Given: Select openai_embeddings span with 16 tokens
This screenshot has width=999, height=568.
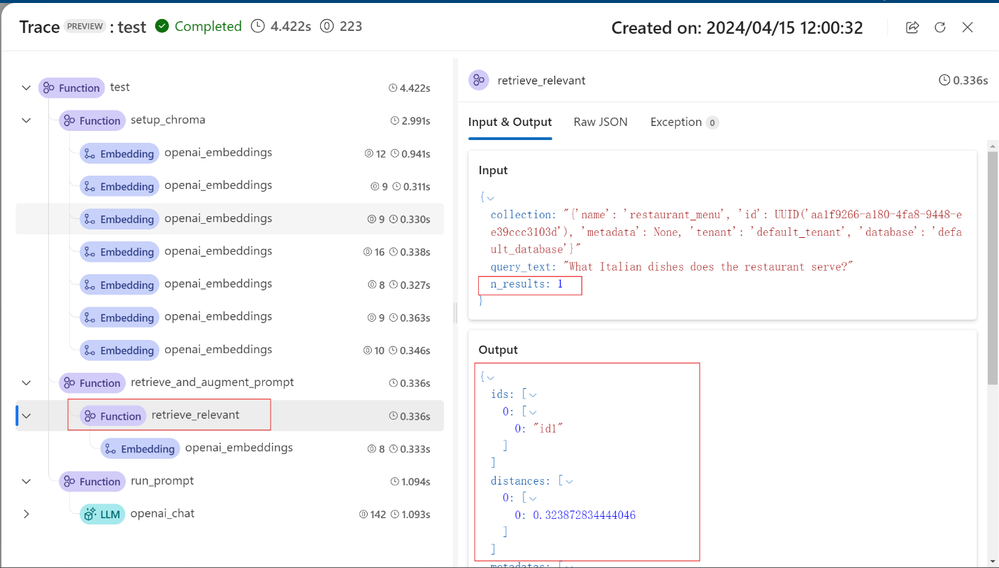Looking at the screenshot, I should coord(229,252).
